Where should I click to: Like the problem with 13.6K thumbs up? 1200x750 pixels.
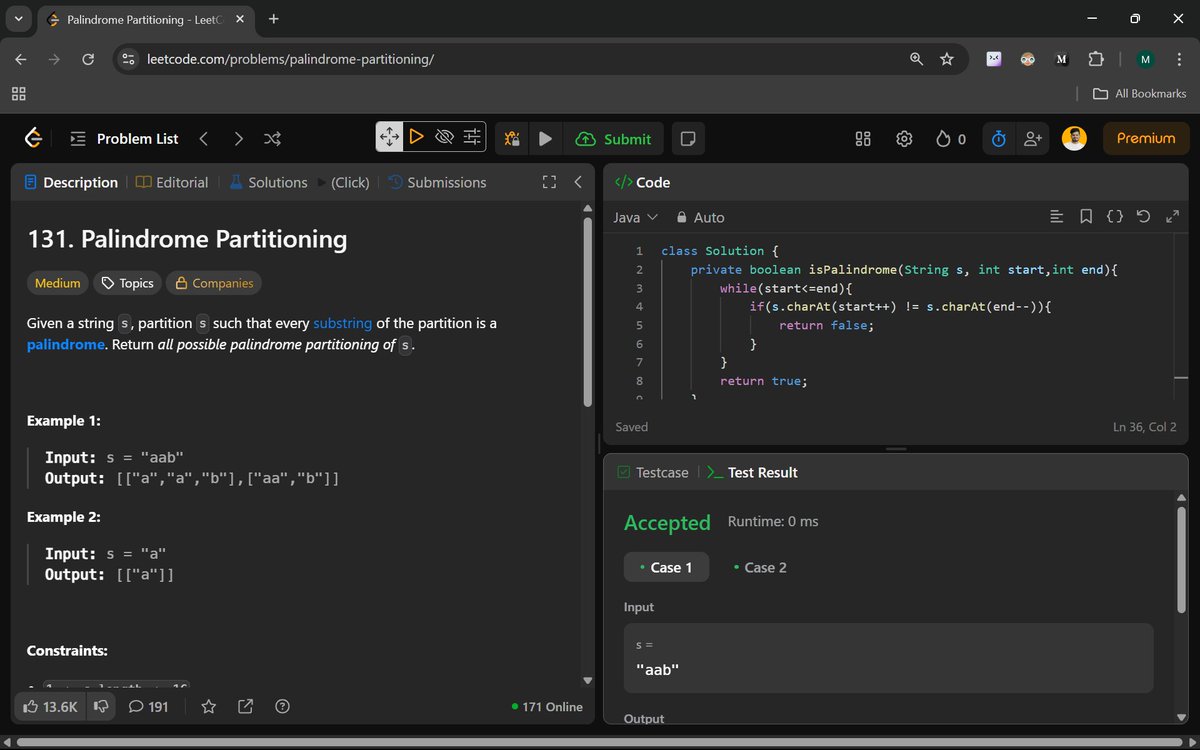coord(50,707)
